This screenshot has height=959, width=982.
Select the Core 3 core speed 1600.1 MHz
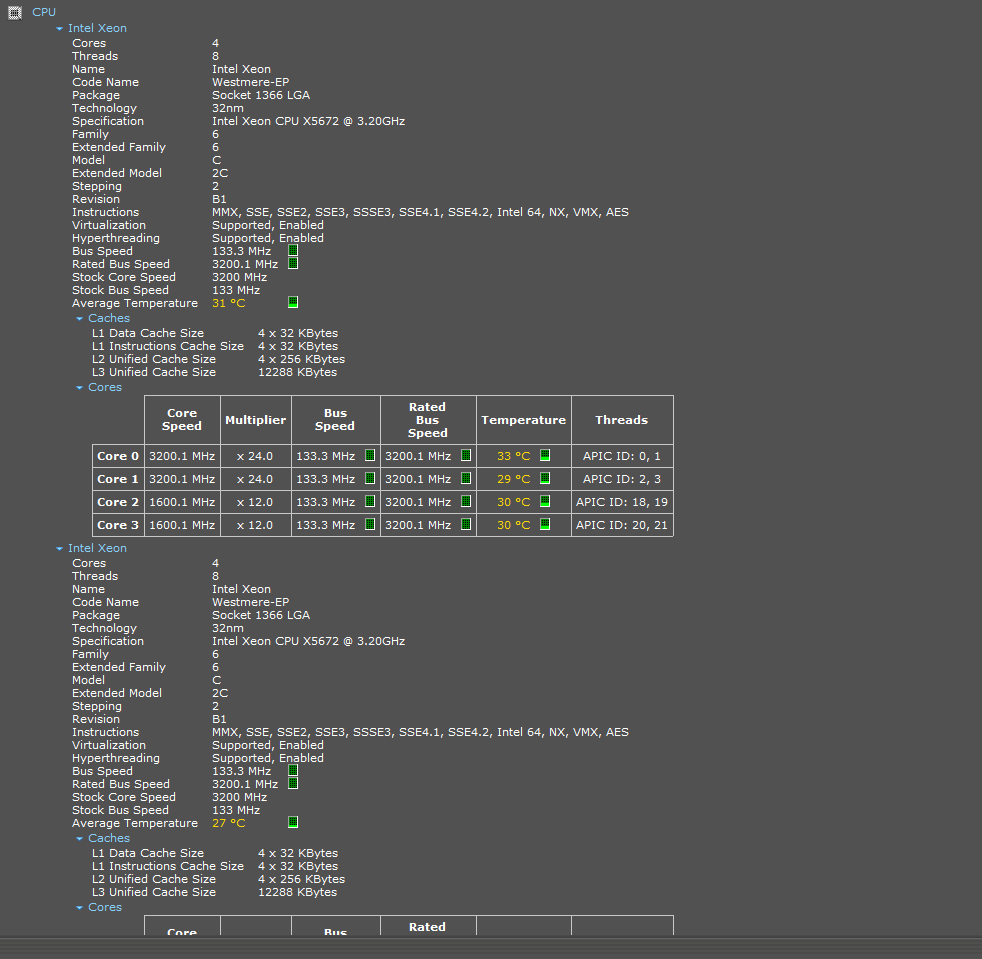182,525
